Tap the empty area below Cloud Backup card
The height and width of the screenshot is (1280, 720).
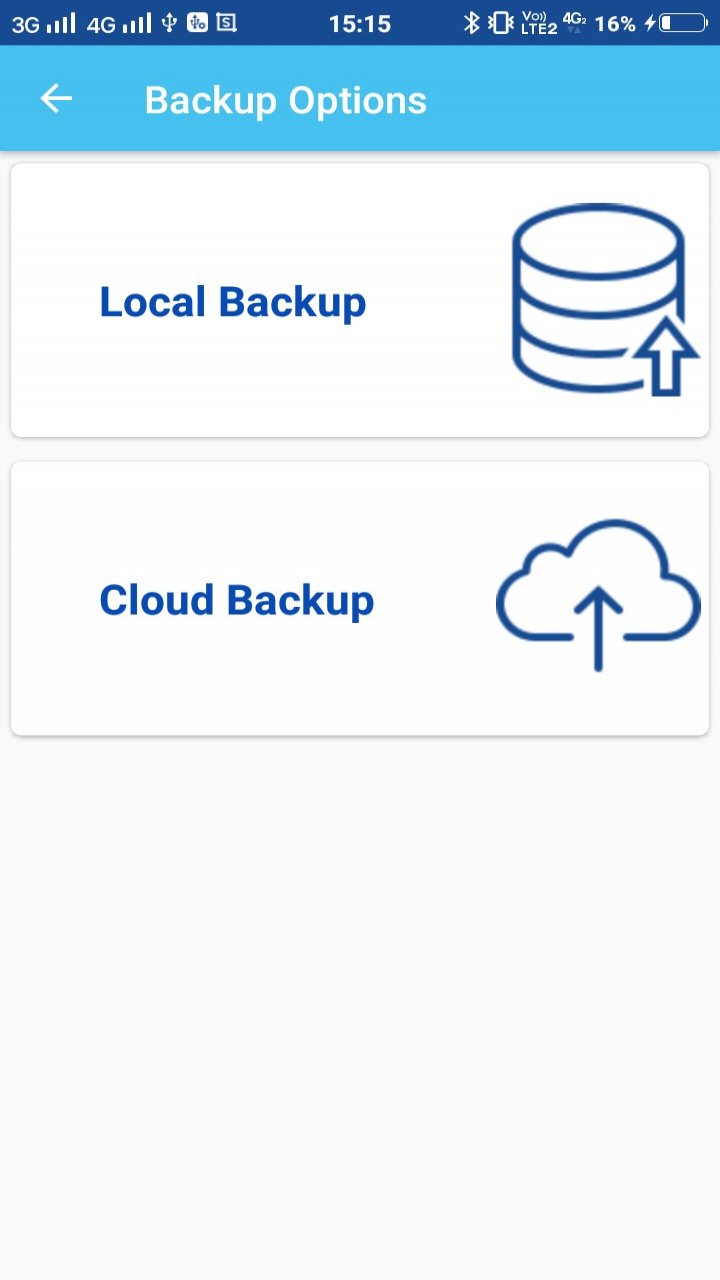pos(360,1000)
